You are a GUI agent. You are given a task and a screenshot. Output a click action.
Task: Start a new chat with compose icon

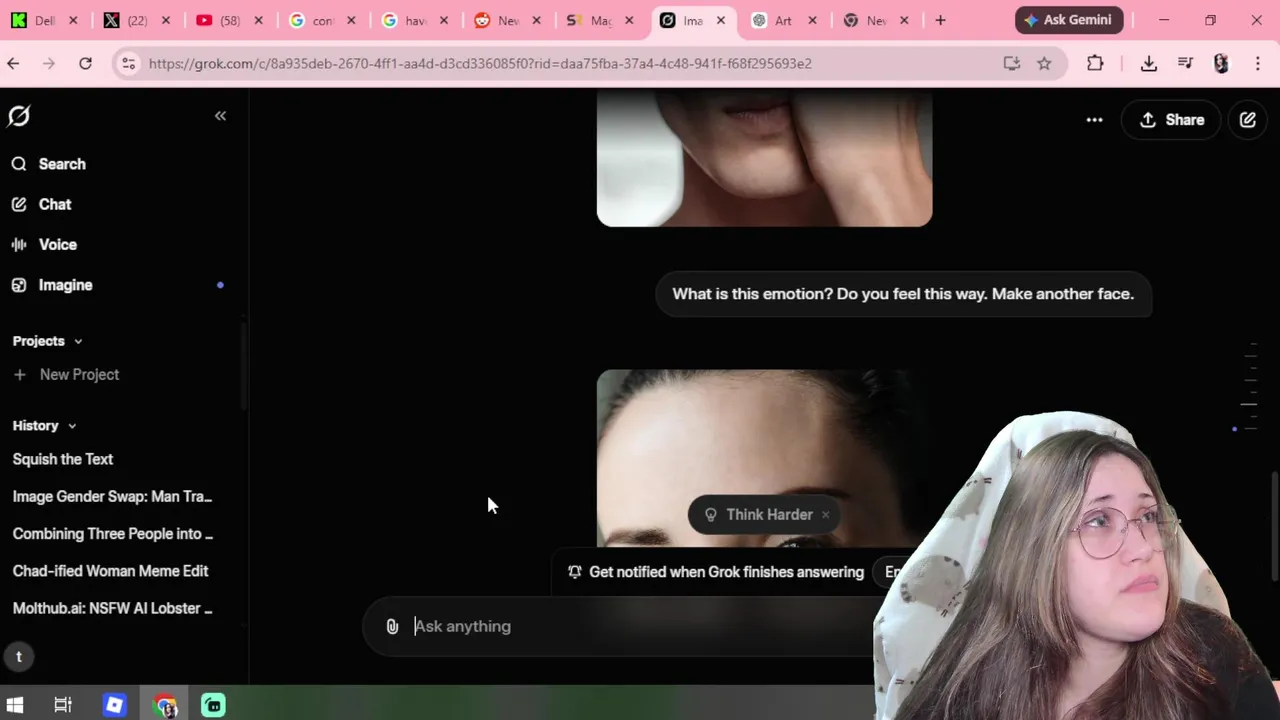[1248, 120]
